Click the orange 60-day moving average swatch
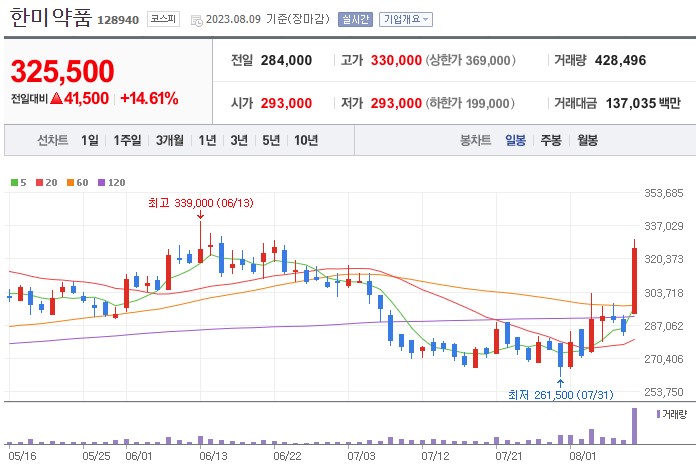Viewport: 696px width, 473px height. coord(70,182)
